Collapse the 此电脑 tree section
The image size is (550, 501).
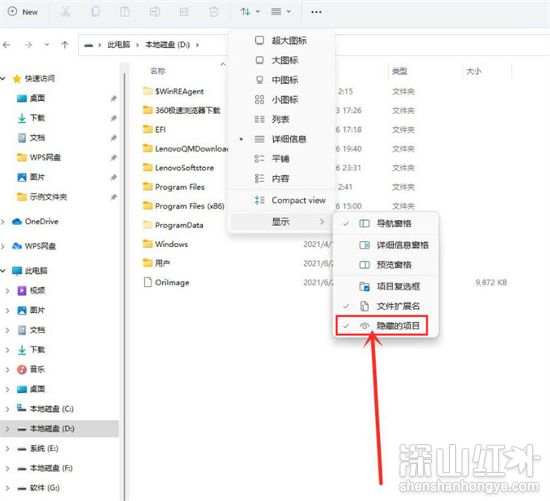pos(3,270)
